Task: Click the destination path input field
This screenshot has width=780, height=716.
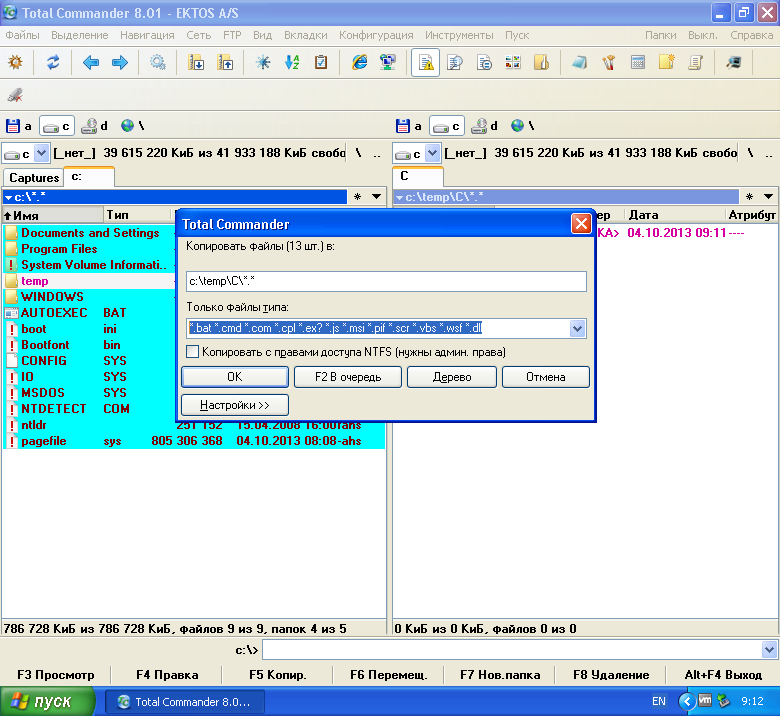Action: coord(385,282)
